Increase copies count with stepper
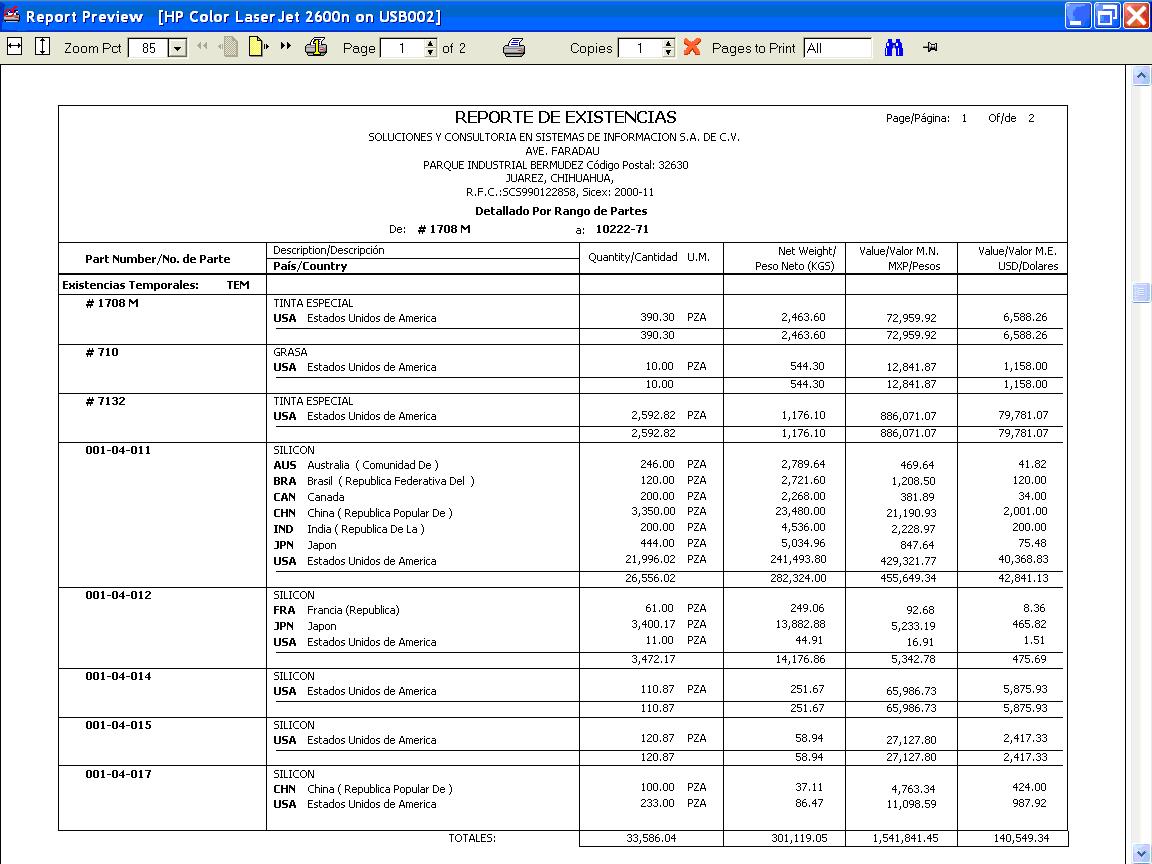Screen dimensions: 1152x864 coord(668,43)
